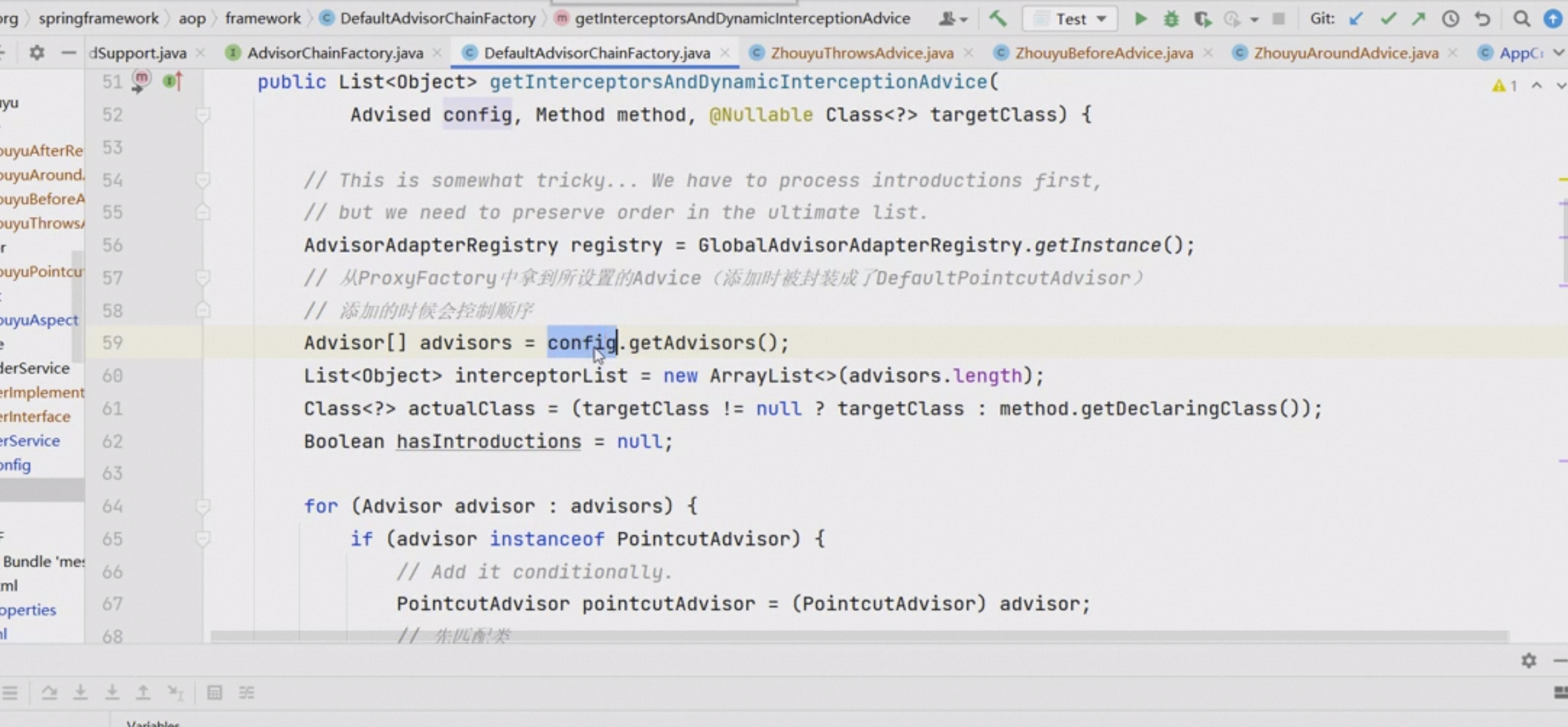Screen dimensions: 1568x727
Task: Click DefaultAdvisorChainFactory breadcrumb
Action: pyautogui.click(x=437, y=18)
